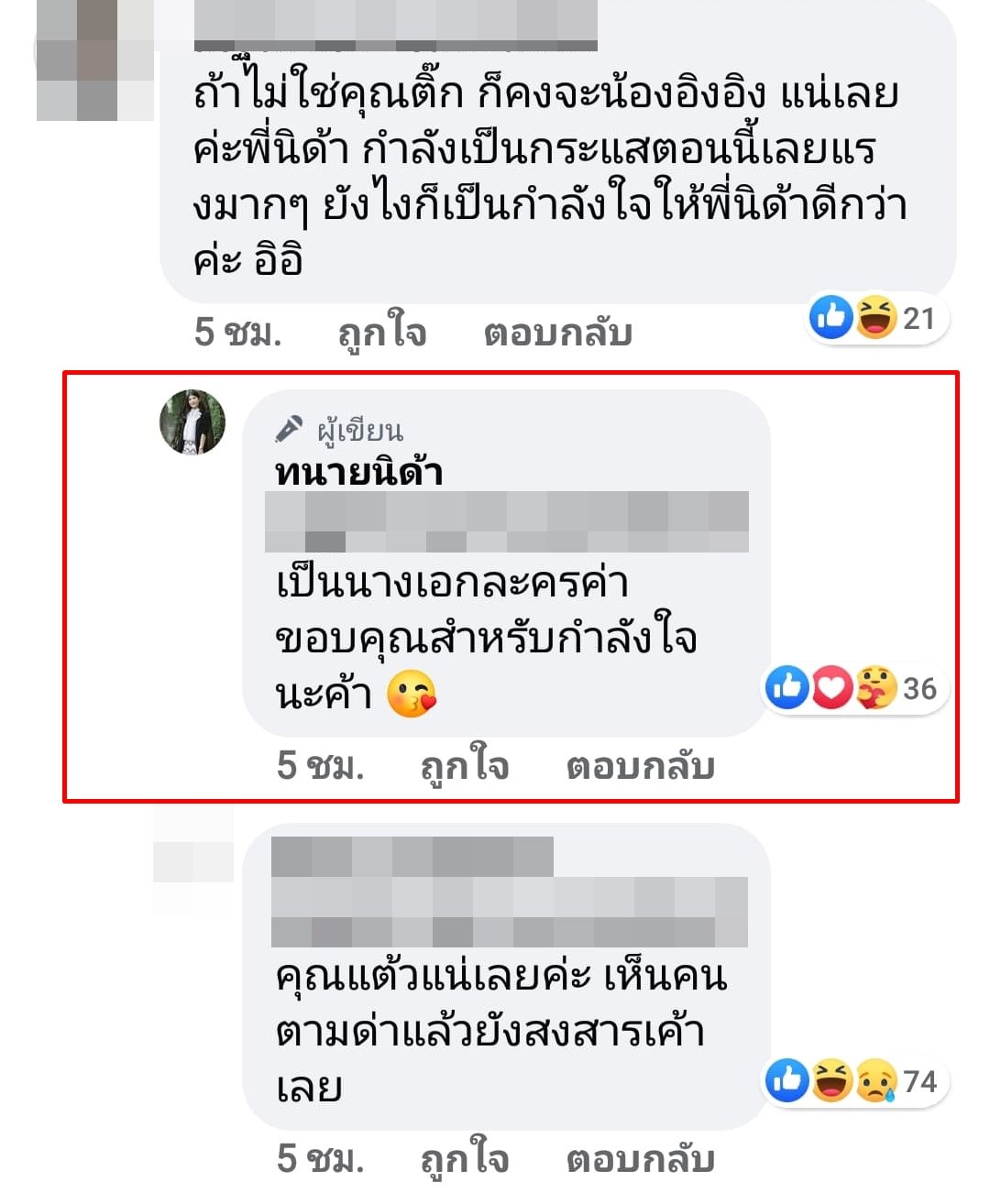Viewport: 990px width, 1204px height.
Task: Click the red heart reaction icon beside 36
Action: point(832,688)
